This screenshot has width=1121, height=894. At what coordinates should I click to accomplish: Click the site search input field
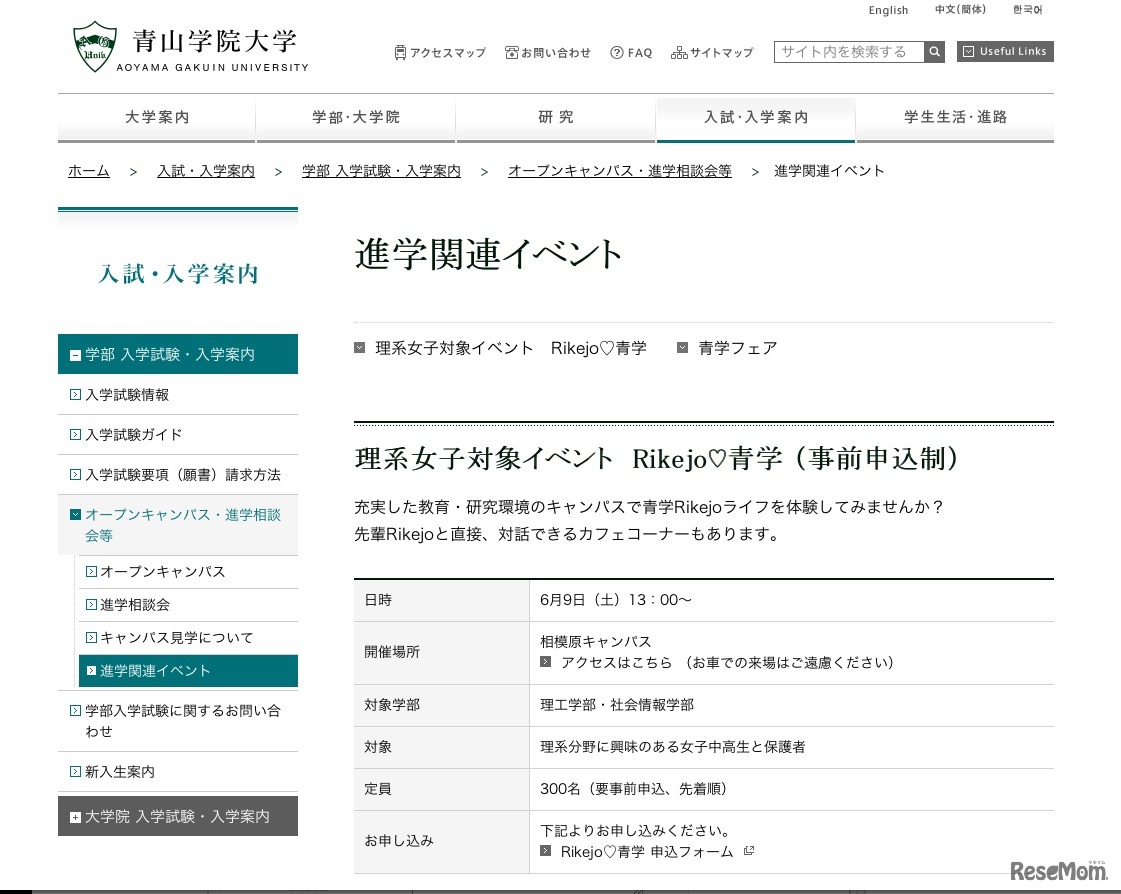pyautogui.click(x=848, y=52)
